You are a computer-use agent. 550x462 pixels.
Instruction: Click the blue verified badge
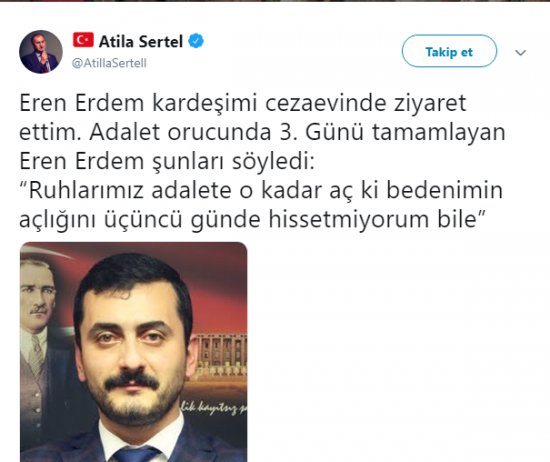coord(196,41)
